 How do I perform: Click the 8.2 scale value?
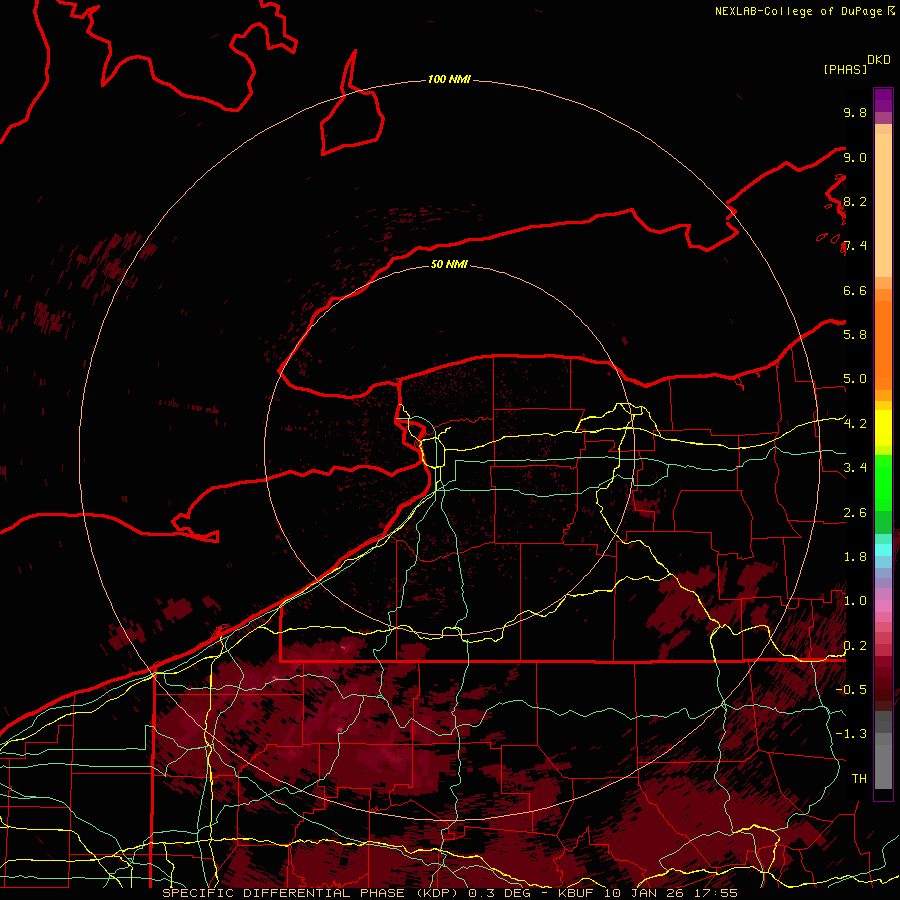855,201
